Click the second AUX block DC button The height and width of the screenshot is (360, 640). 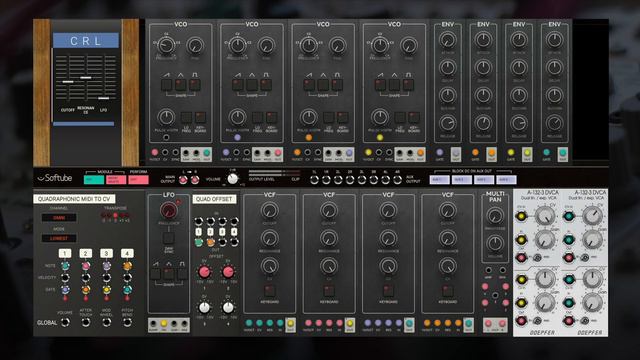(x=462, y=180)
